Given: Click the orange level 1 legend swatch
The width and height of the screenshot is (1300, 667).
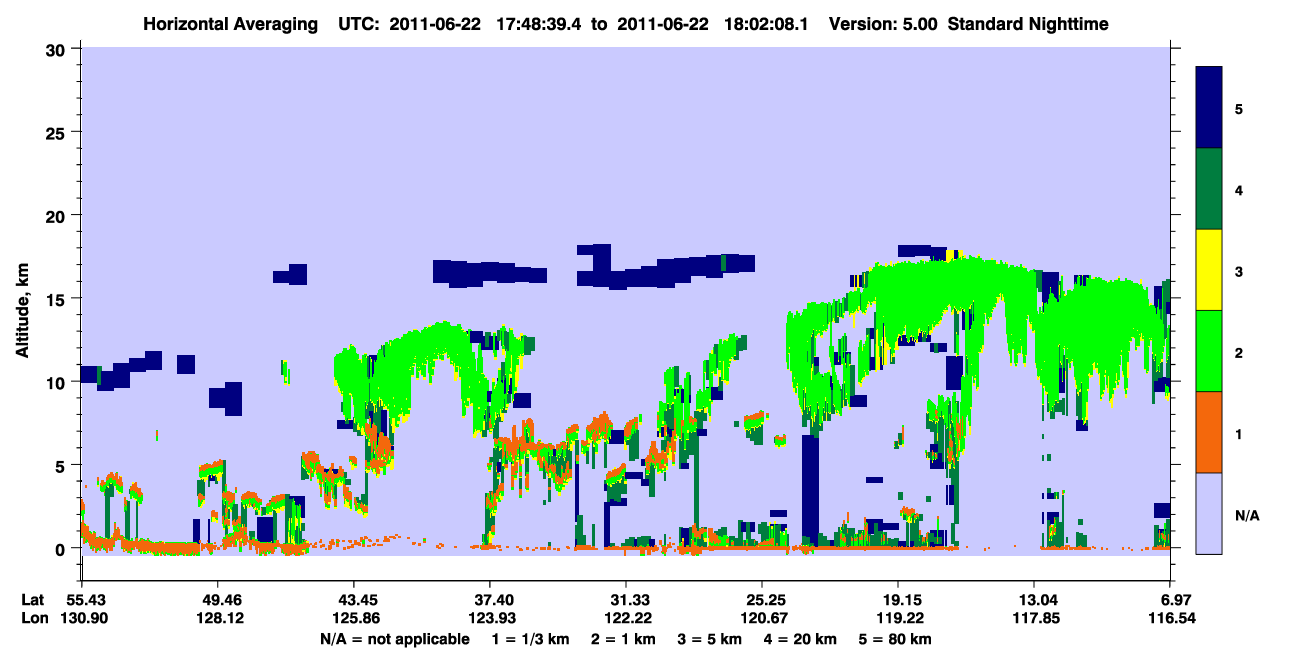Looking at the screenshot, I should pos(1209,432).
